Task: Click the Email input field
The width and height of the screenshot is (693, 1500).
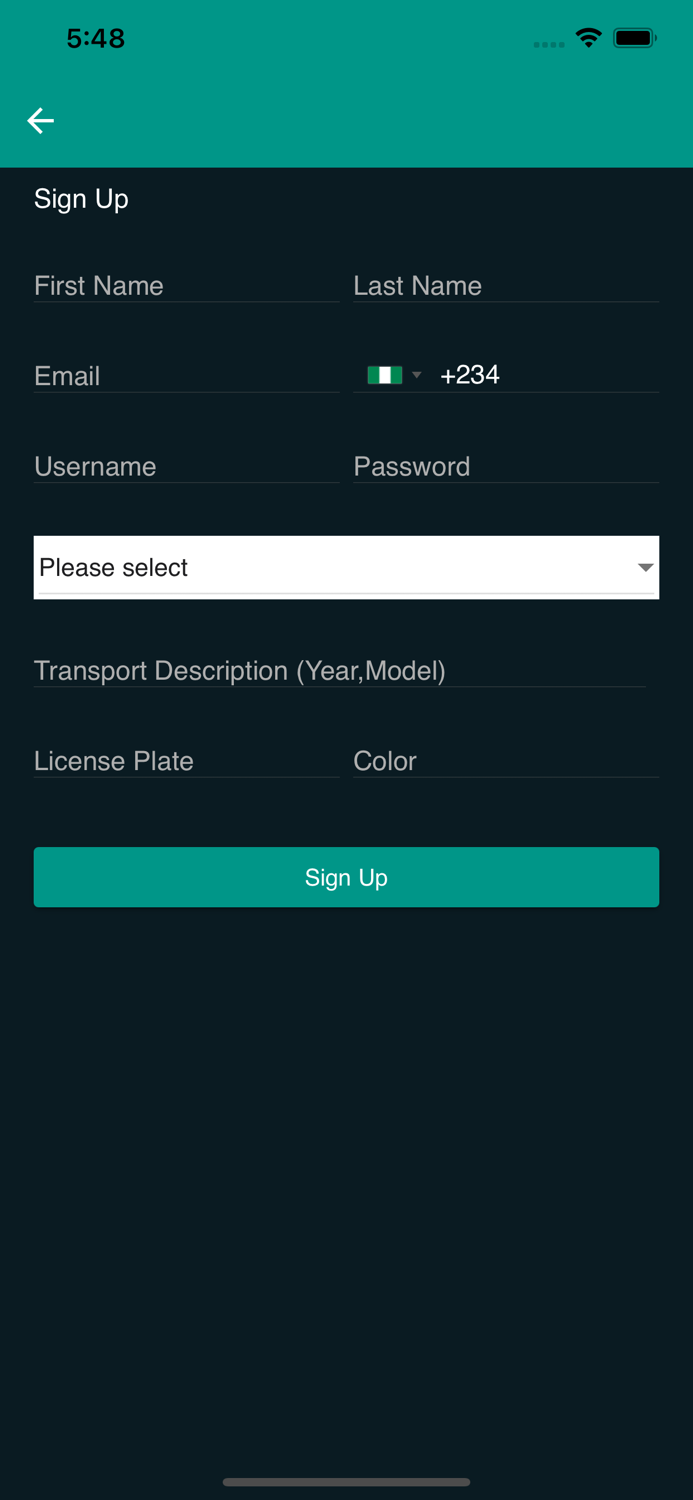Action: coord(185,377)
